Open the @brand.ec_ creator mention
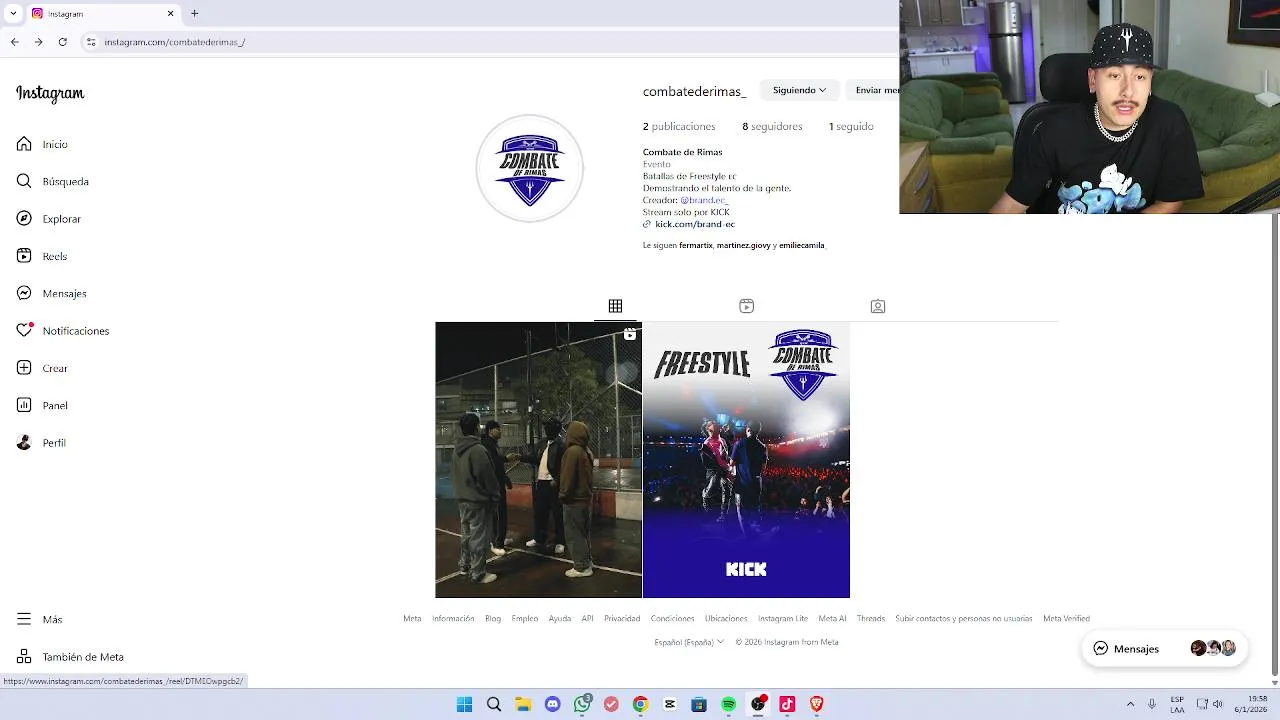This screenshot has height=720, width=1280. click(x=704, y=200)
